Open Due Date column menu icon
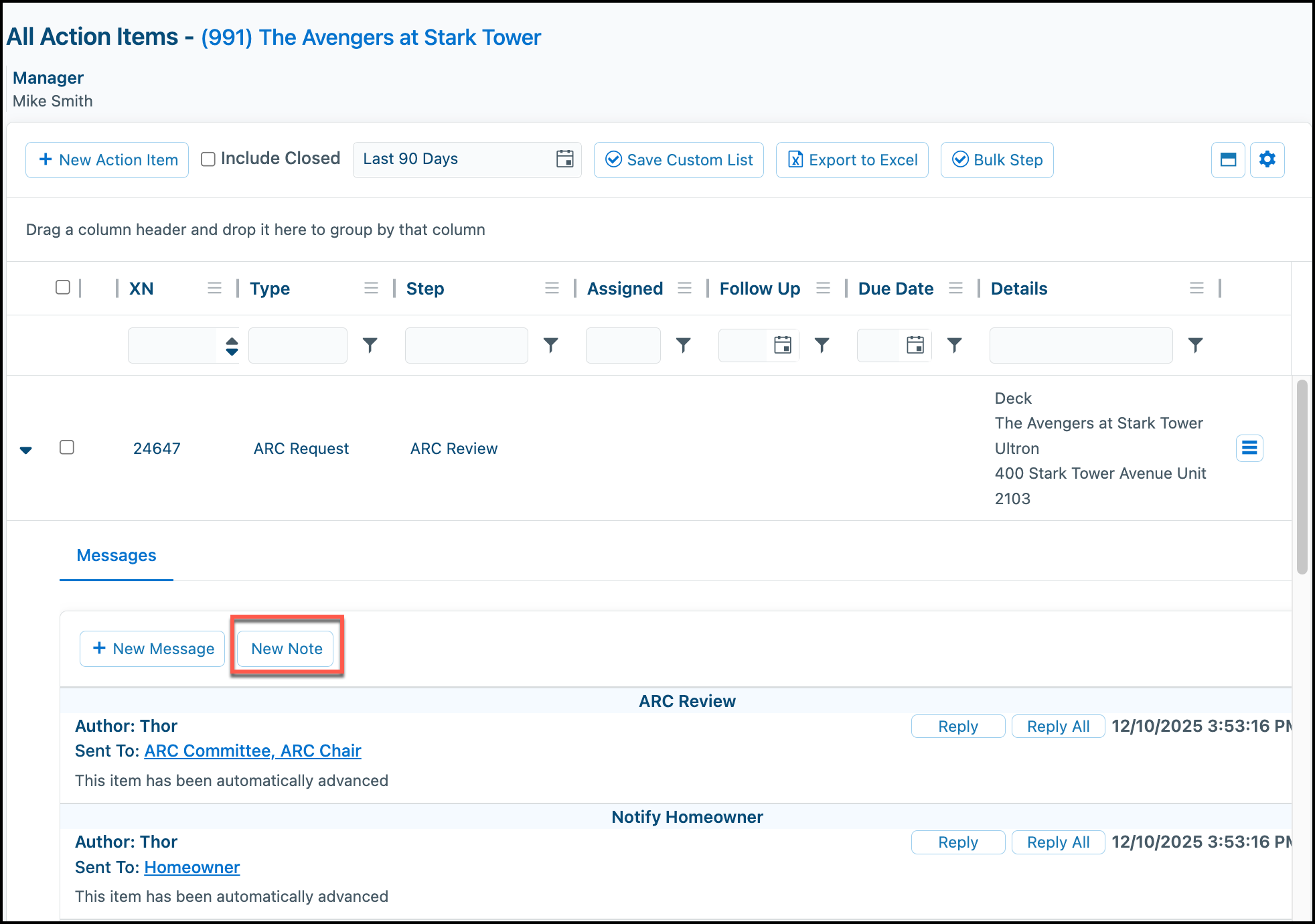1315x924 pixels. click(x=955, y=288)
